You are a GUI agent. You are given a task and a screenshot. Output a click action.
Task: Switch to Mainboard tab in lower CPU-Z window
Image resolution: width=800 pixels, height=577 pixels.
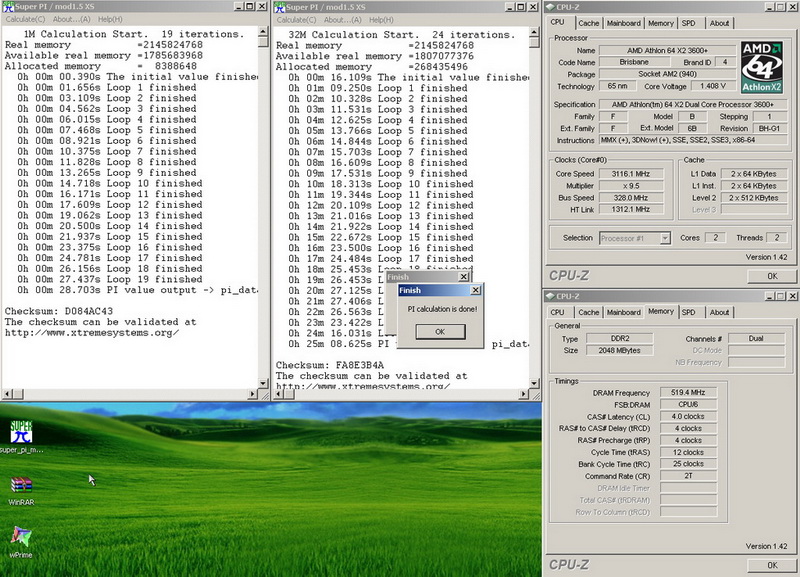point(623,312)
